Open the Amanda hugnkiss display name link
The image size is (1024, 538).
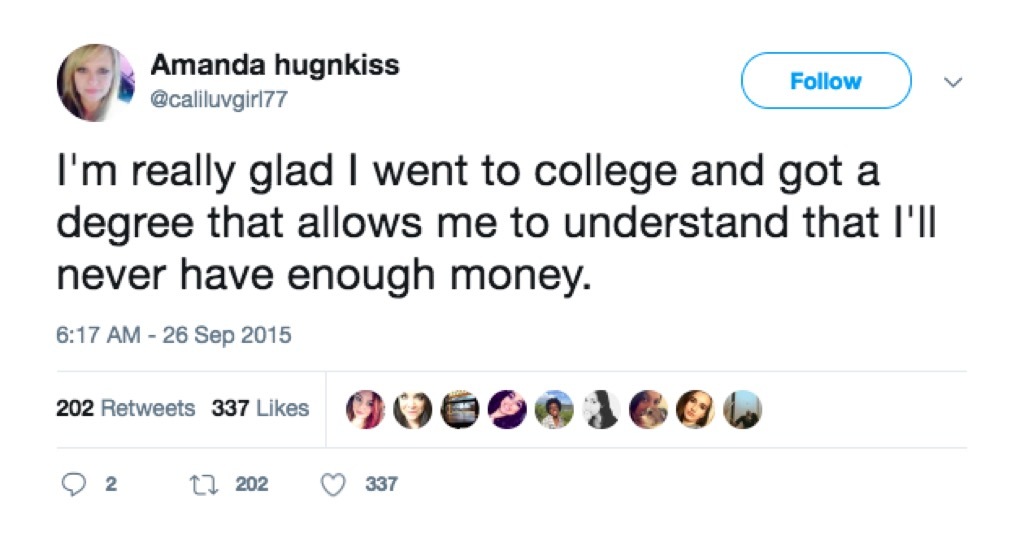click(x=275, y=66)
